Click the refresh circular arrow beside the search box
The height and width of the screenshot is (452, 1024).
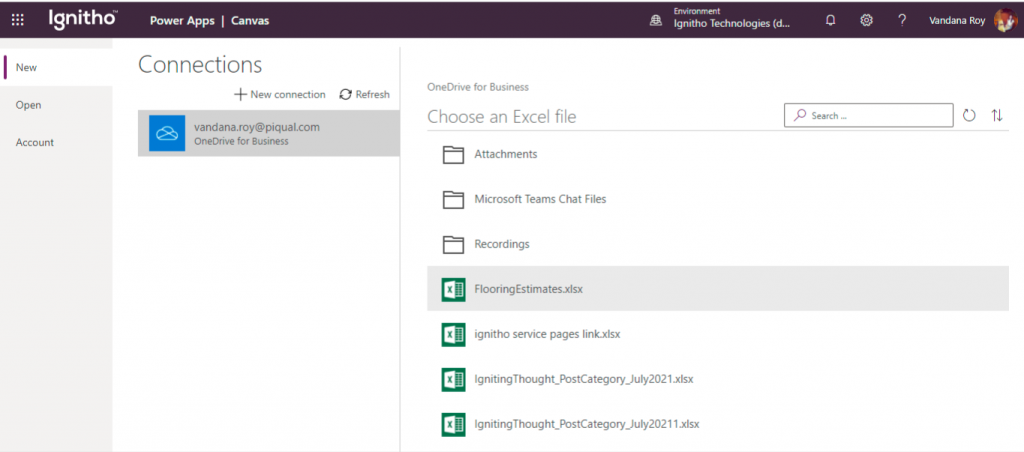coord(969,116)
